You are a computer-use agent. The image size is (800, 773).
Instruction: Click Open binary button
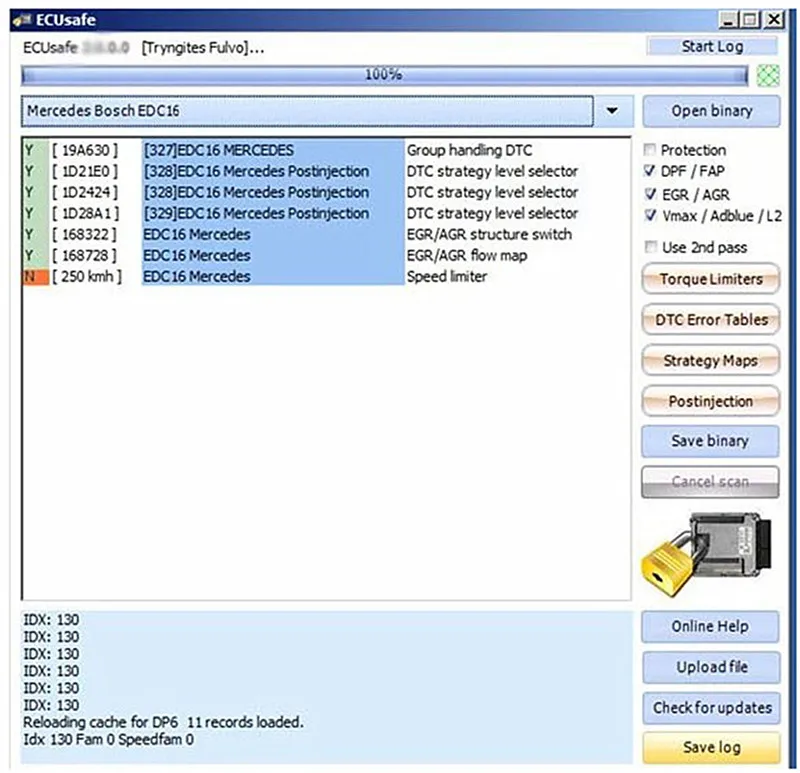click(711, 111)
